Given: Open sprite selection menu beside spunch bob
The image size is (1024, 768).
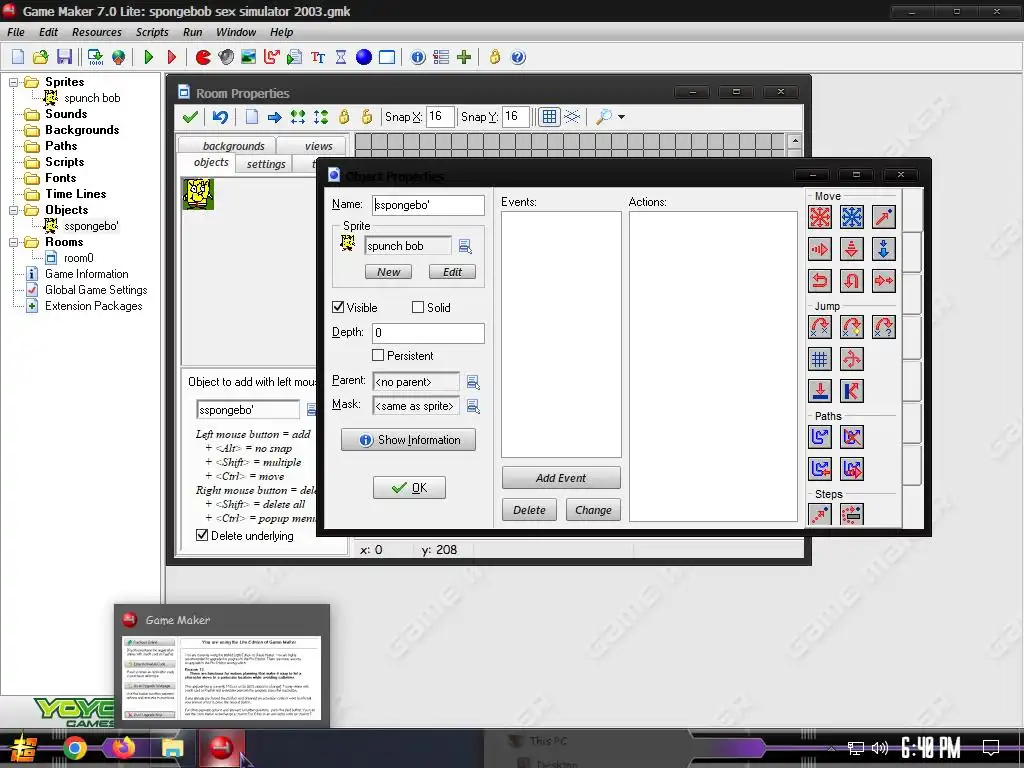Looking at the screenshot, I should click(x=465, y=246).
